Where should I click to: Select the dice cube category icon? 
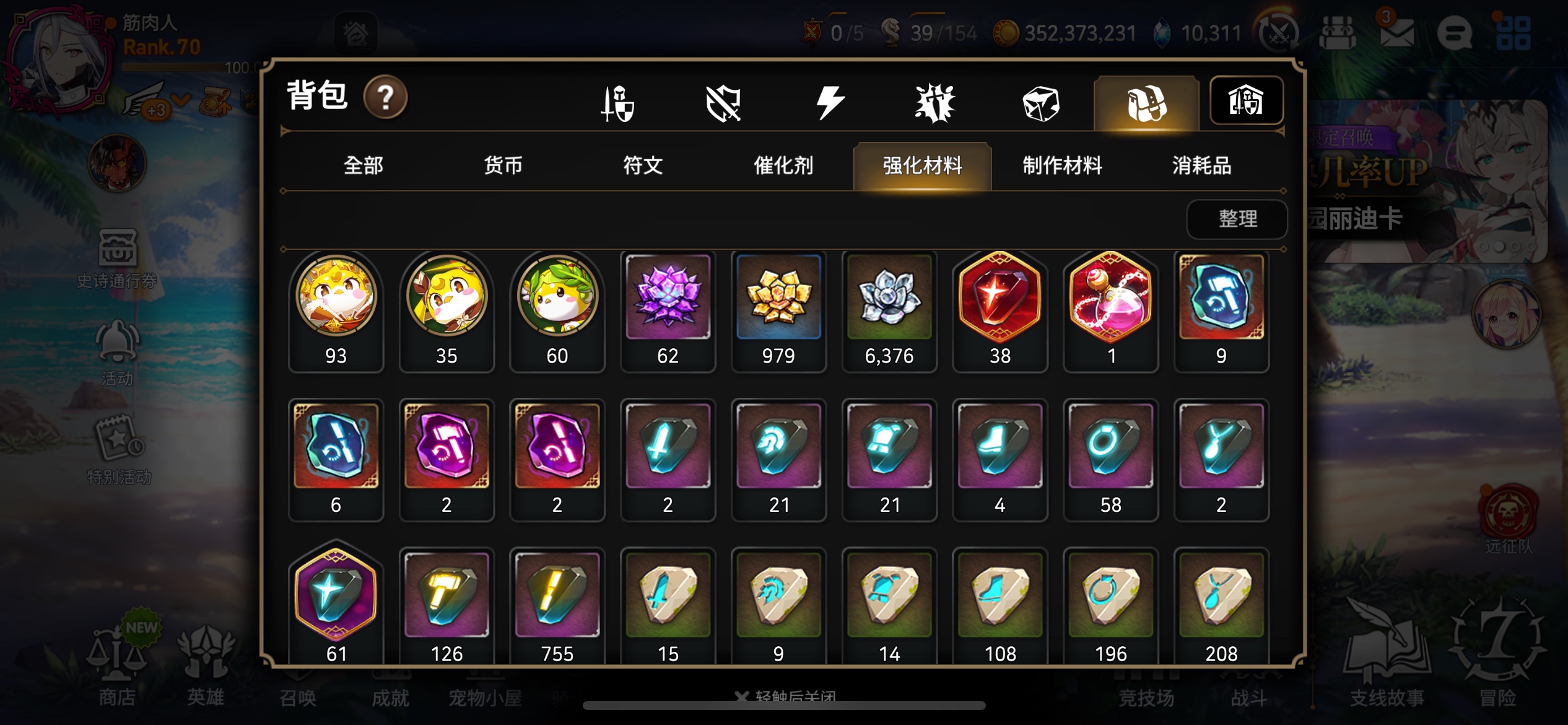coord(1041,103)
